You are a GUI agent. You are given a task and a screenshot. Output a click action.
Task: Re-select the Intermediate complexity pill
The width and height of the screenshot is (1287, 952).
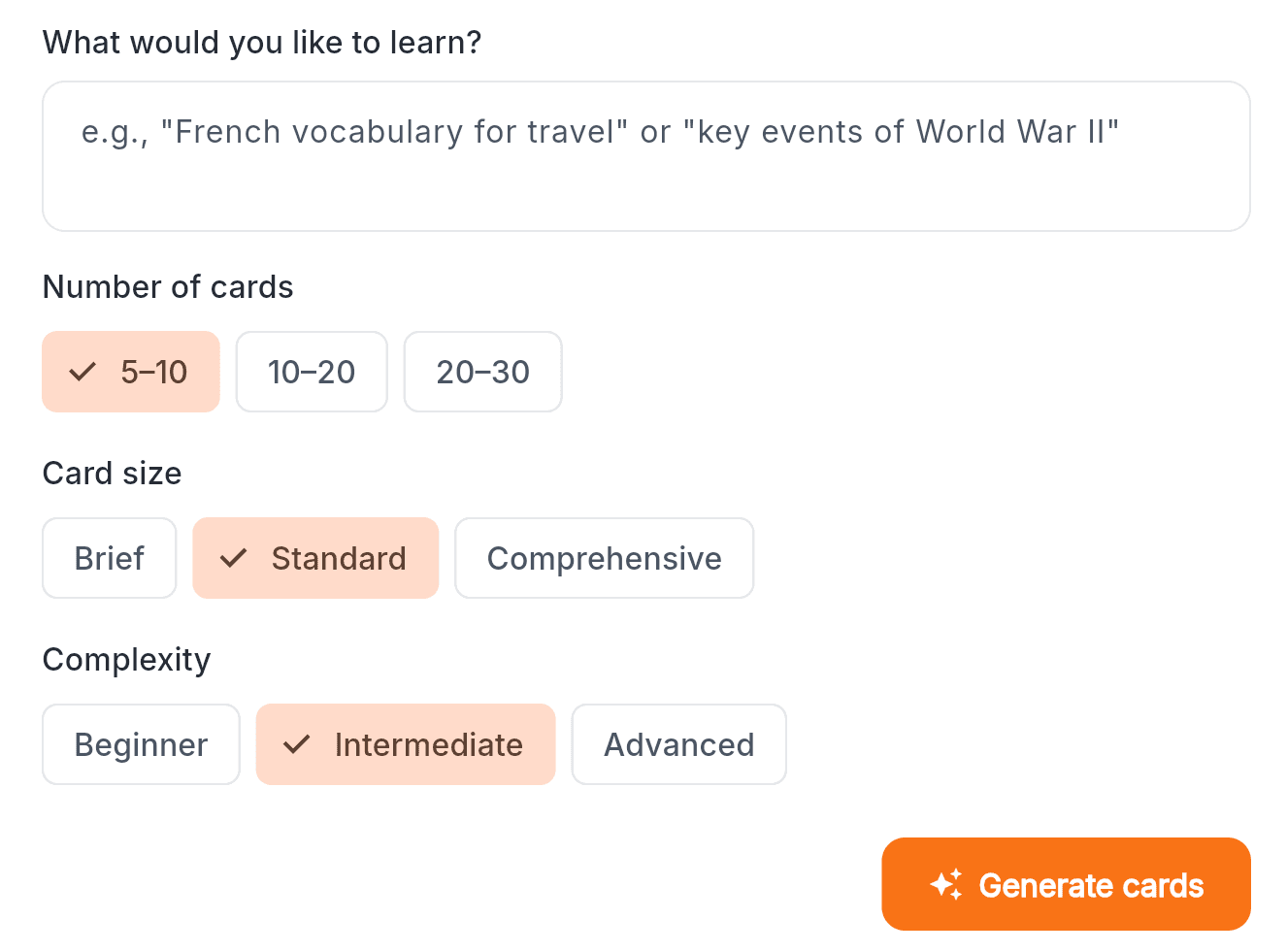point(405,744)
